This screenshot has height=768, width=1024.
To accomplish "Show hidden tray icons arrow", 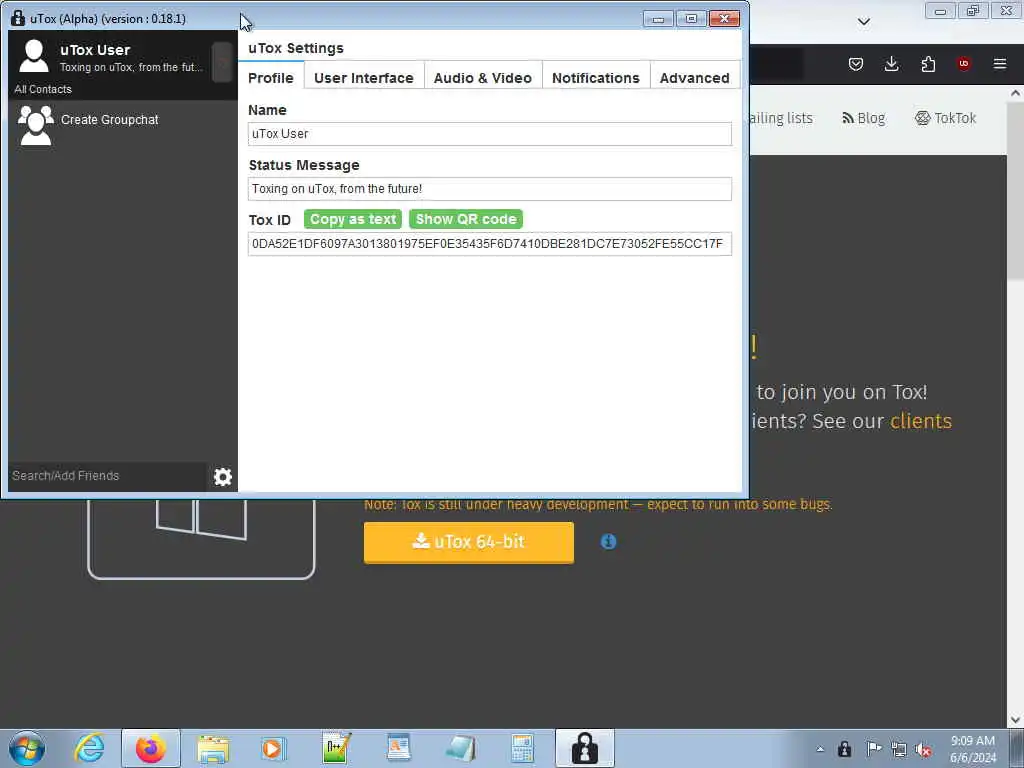I will [x=820, y=749].
